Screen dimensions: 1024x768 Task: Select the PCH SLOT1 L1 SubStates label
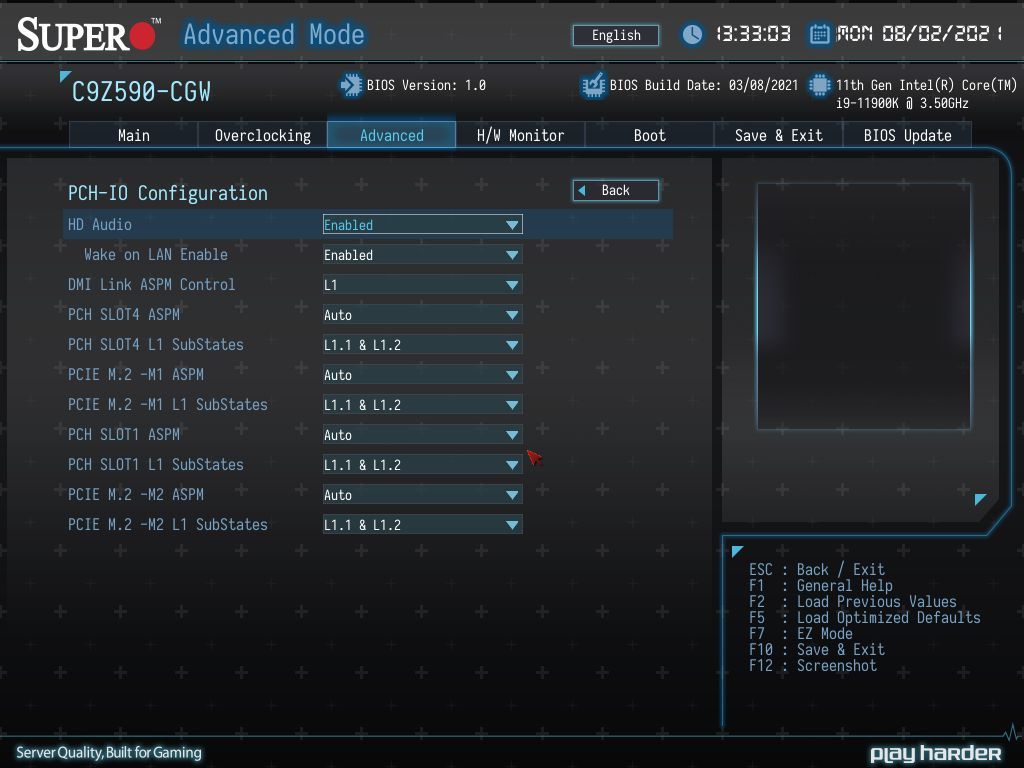click(x=156, y=465)
